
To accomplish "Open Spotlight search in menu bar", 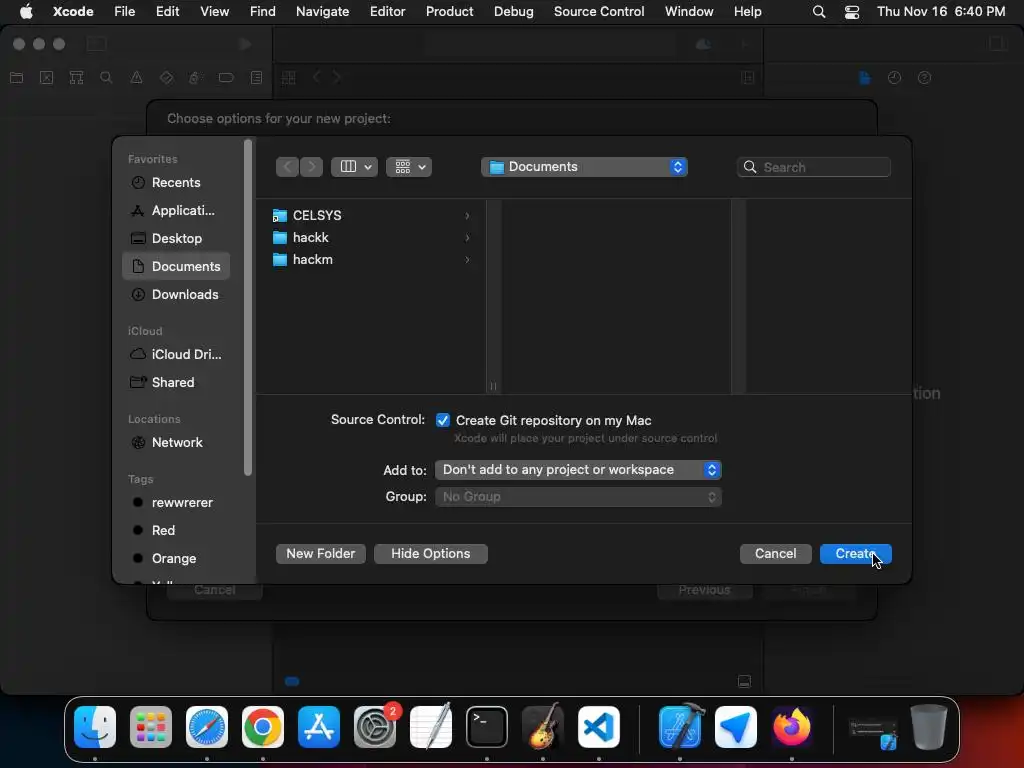I will [x=818, y=12].
